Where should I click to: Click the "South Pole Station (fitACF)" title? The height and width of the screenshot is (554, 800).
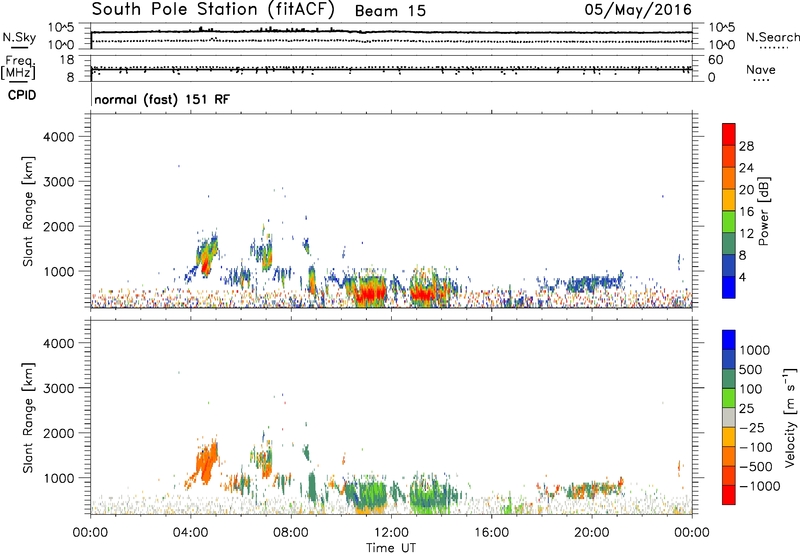point(213,9)
